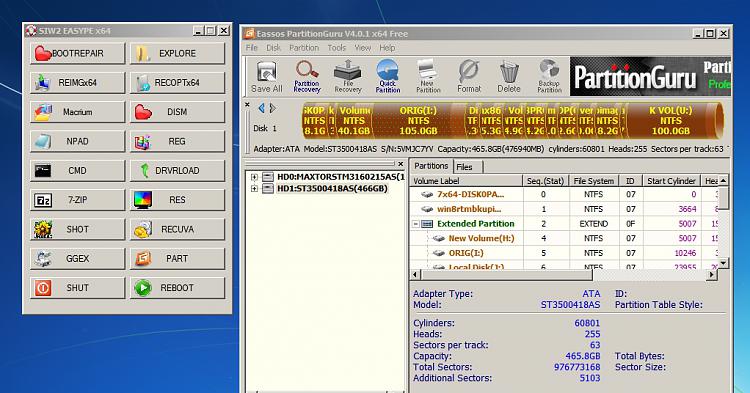750x393 pixels.
Task: Click the Format toolbar icon
Action: pos(469,76)
